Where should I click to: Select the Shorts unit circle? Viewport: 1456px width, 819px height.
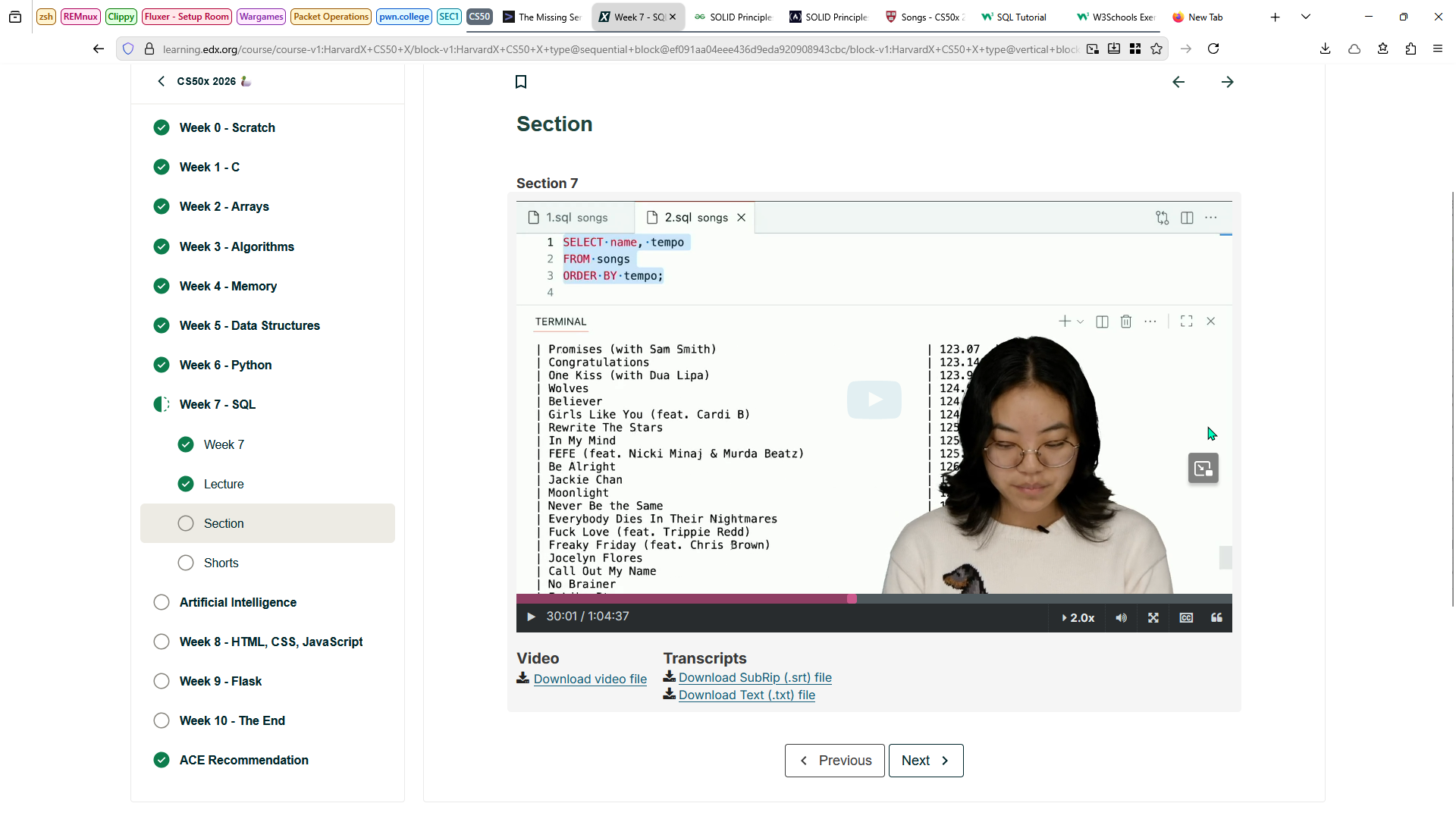point(186,563)
